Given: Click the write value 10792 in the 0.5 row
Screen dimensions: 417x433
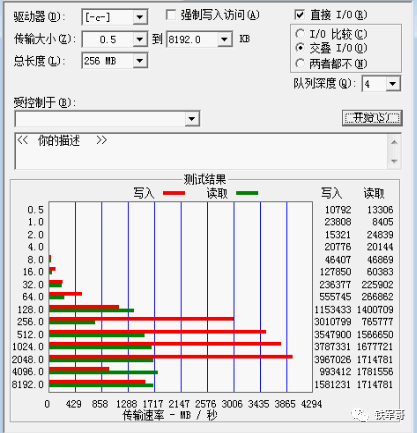Looking at the screenshot, I should pos(338,210).
